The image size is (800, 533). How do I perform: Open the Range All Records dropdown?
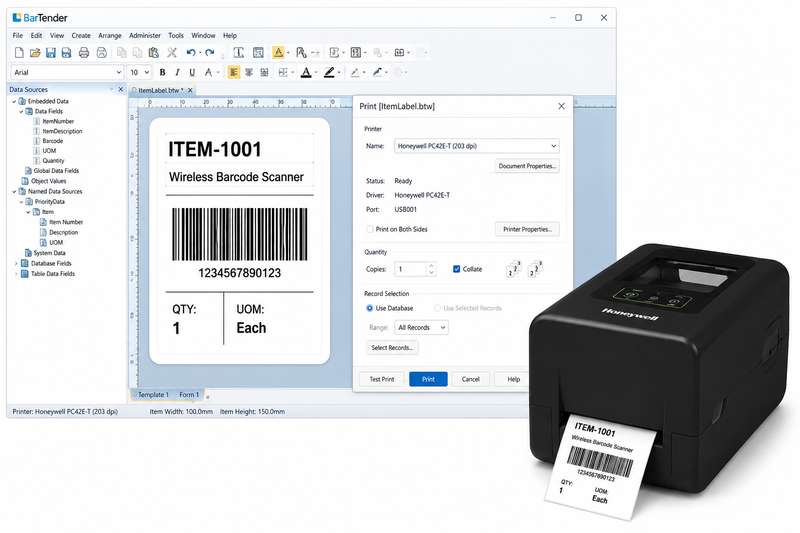coord(443,327)
